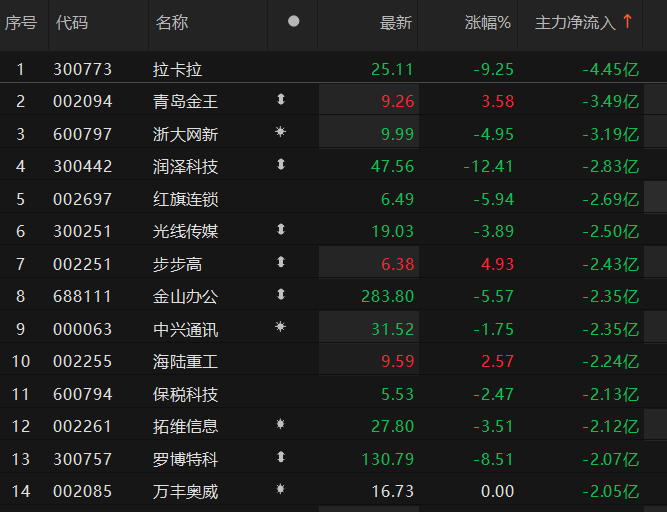Click the change value 4.93
This screenshot has width=667, height=512.
(x=498, y=265)
